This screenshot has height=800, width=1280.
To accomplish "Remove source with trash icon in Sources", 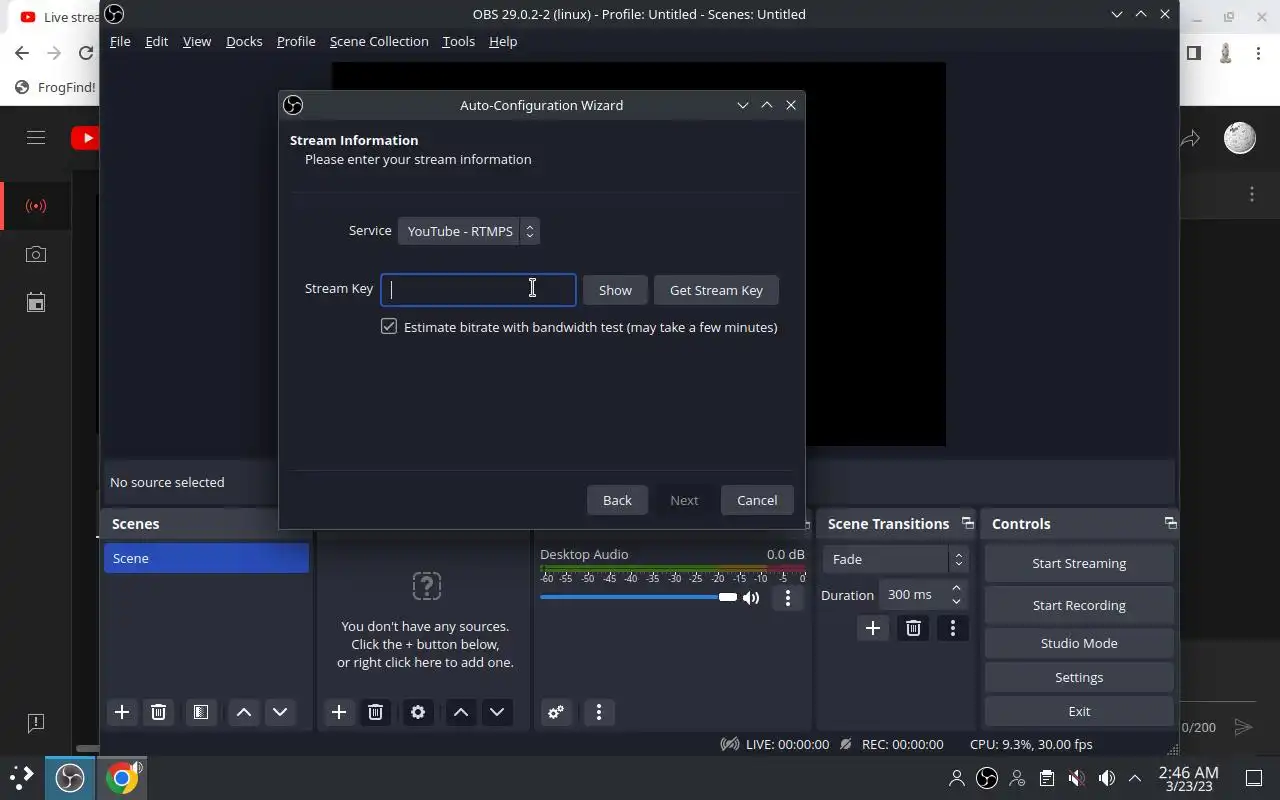I will click(375, 712).
